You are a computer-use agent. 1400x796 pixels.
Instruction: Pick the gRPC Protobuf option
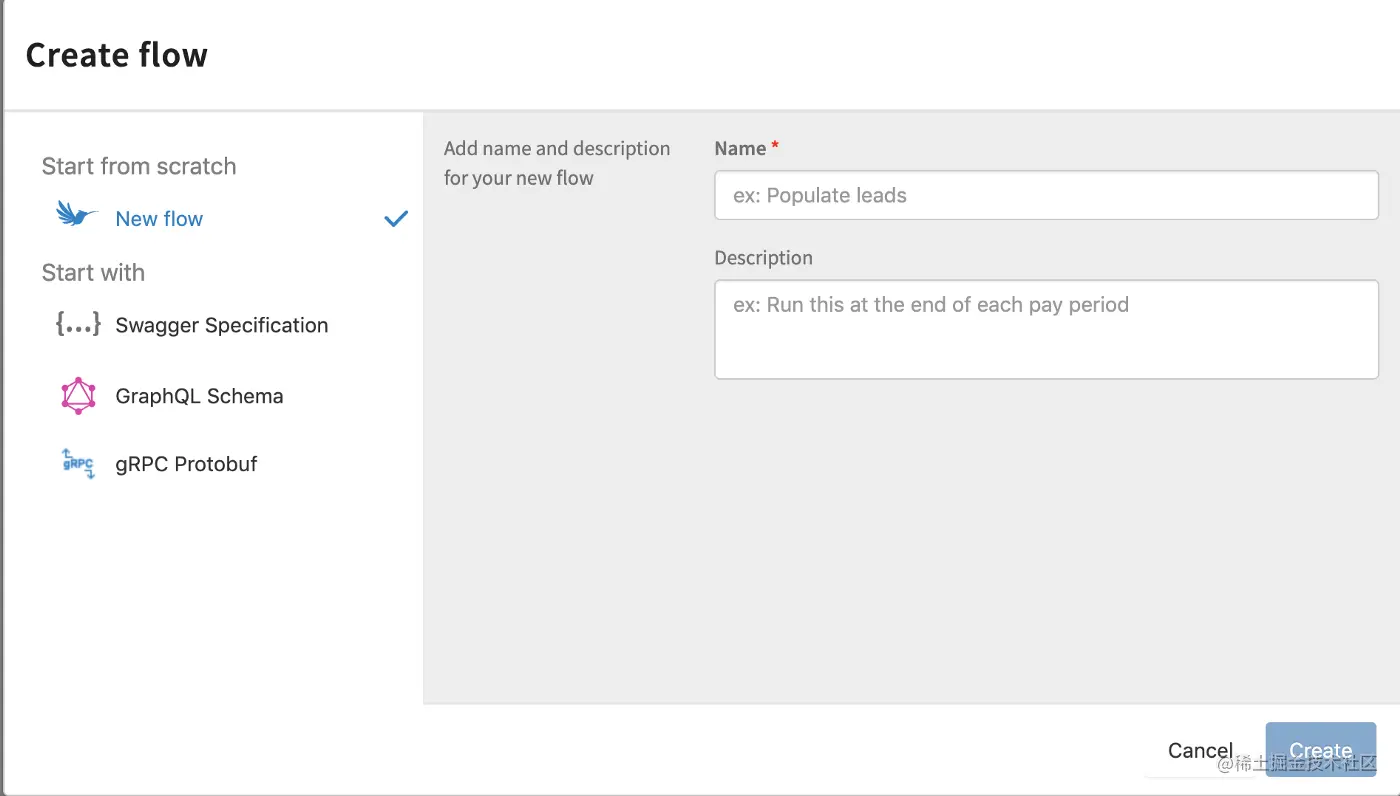coord(186,464)
